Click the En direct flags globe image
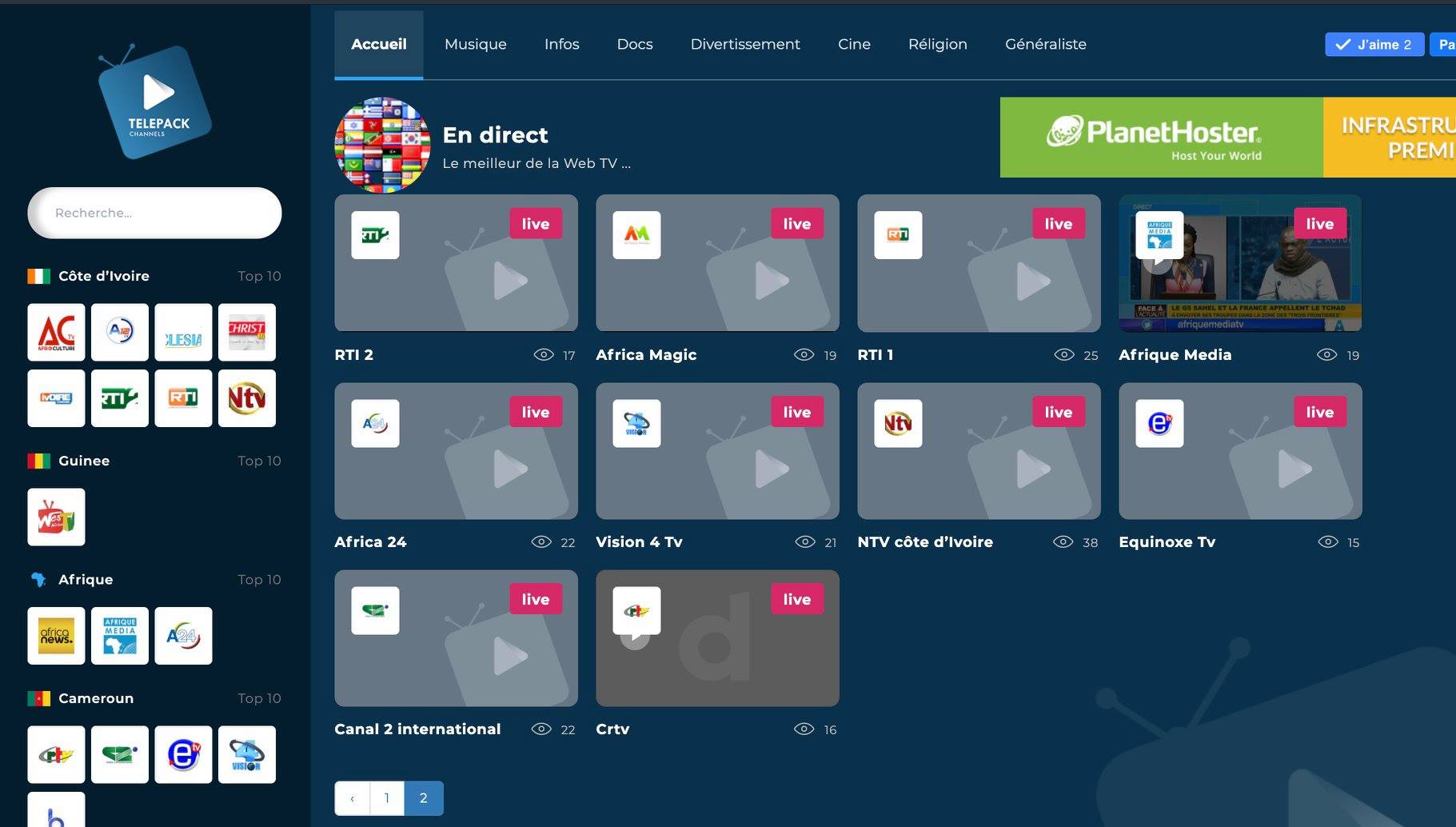The width and height of the screenshot is (1456, 827). tap(382, 145)
